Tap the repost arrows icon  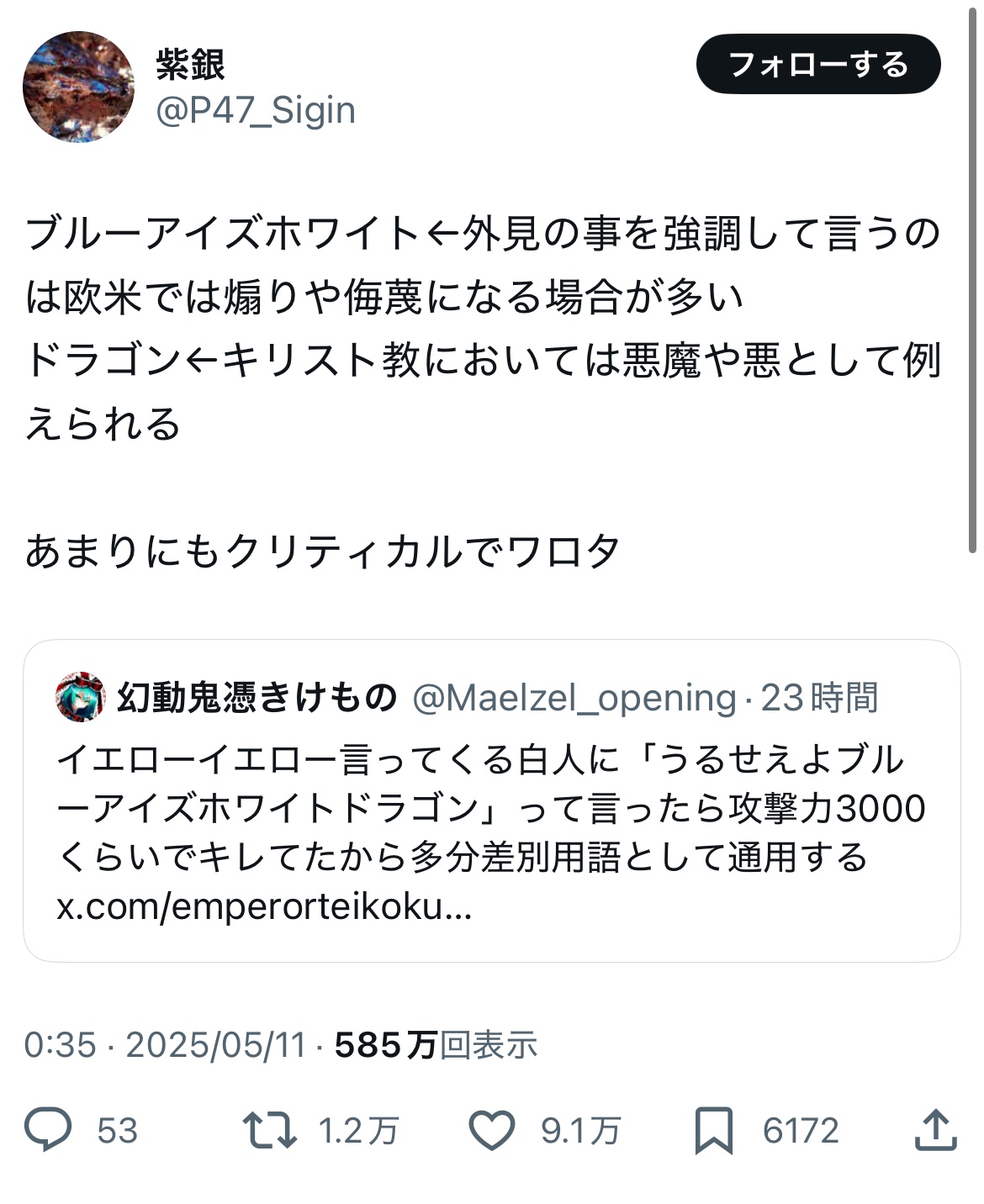pyautogui.click(x=269, y=1130)
